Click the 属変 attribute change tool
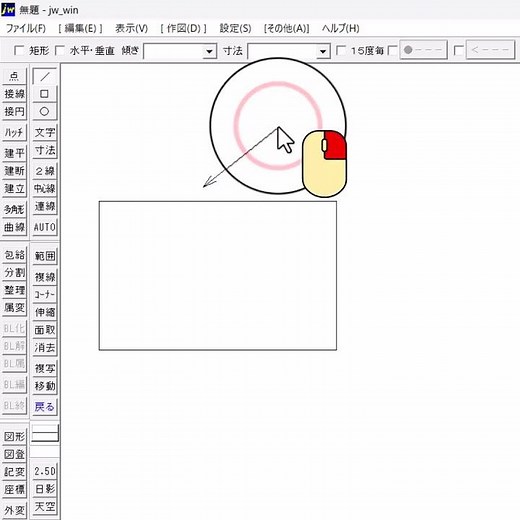The image size is (520, 520). pos(14,307)
